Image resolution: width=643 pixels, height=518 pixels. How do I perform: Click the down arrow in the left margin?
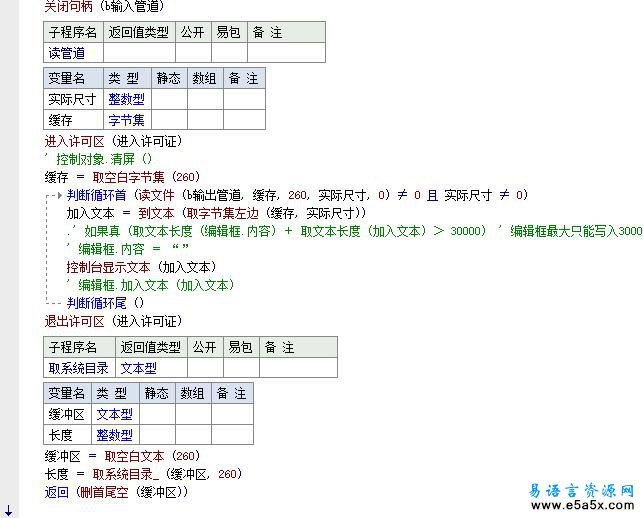click(9, 511)
